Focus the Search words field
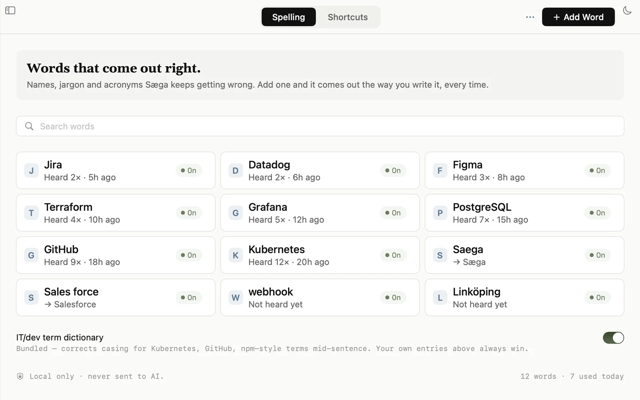Image resolution: width=640 pixels, height=400 pixels. (x=320, y=126)
